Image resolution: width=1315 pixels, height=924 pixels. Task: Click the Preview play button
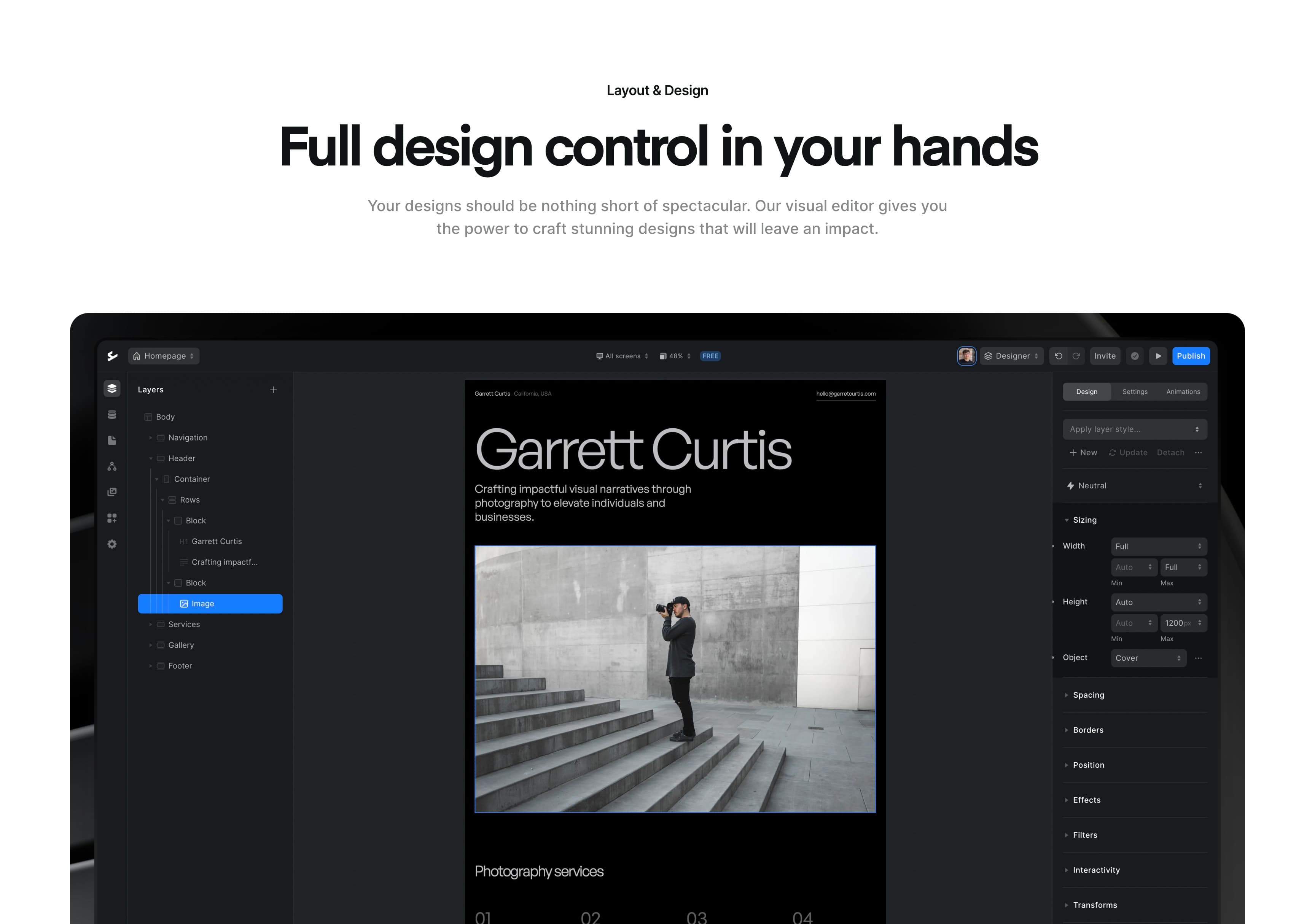1158,356
